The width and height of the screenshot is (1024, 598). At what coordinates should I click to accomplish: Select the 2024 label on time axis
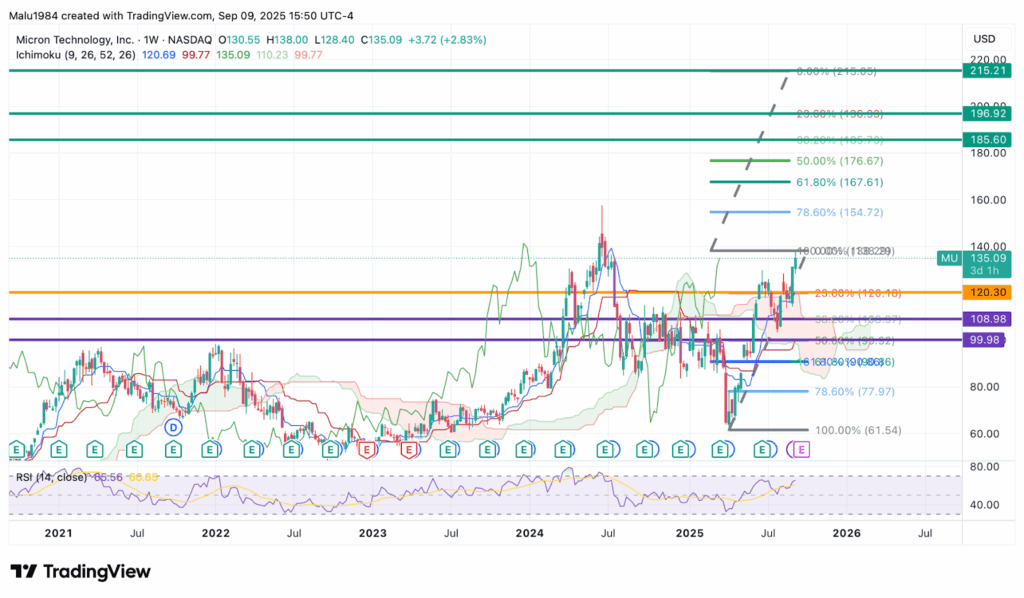coord(530,534)
